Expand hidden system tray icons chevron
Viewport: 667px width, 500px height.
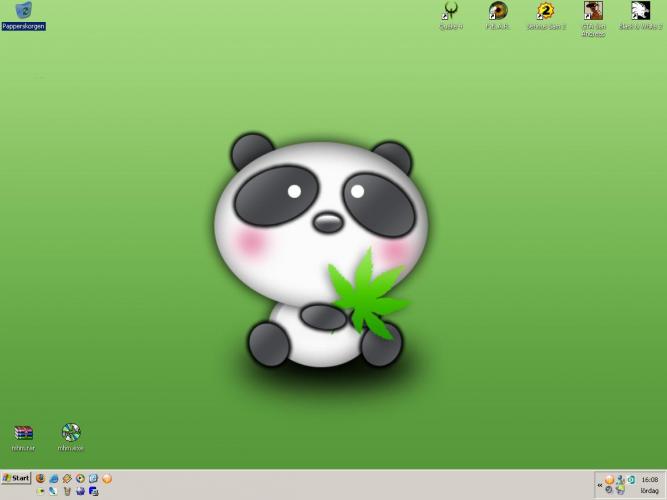tap(600, 485)
